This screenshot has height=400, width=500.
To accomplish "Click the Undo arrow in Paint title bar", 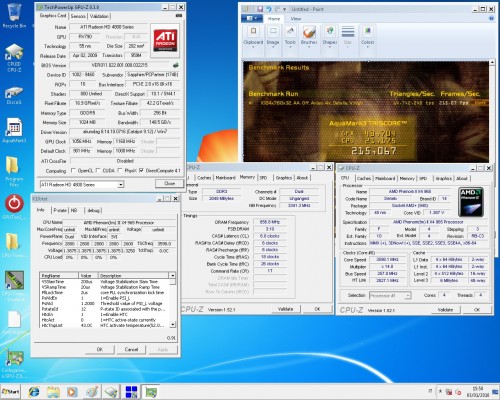I will (269, 9).
